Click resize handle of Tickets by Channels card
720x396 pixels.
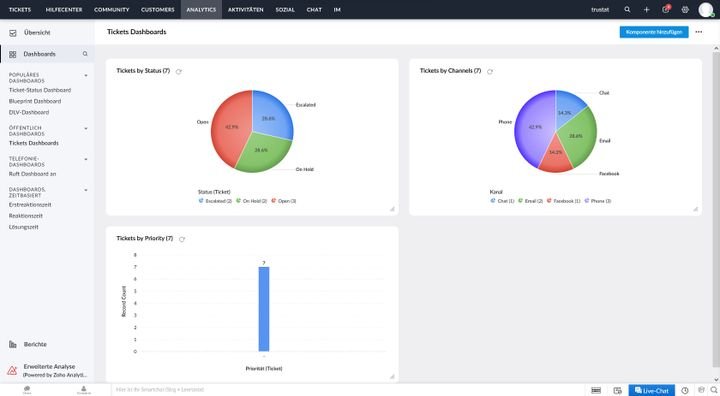coord(695,209)
